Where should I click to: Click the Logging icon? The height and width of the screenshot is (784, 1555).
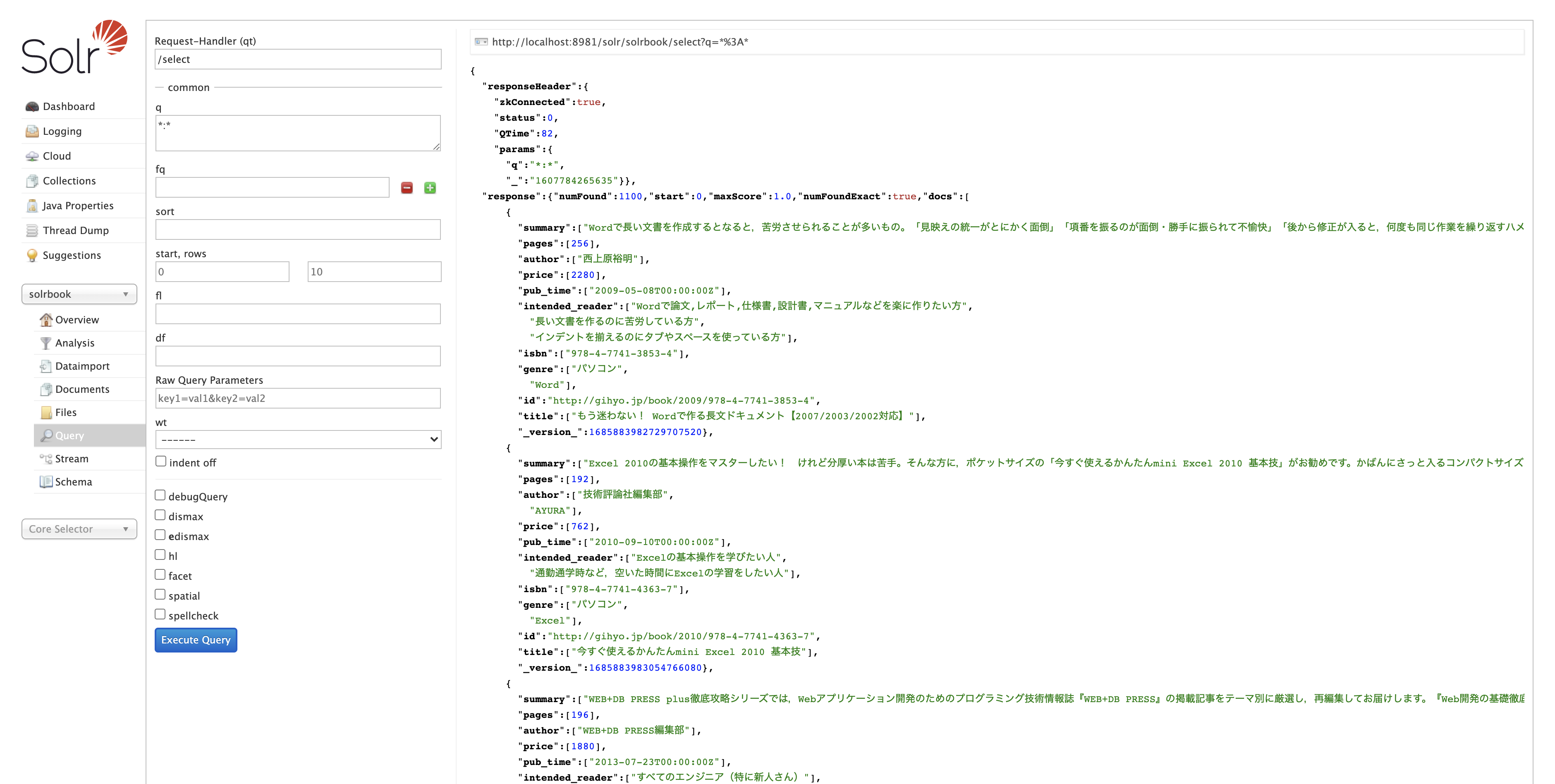(x=32, y=131)
